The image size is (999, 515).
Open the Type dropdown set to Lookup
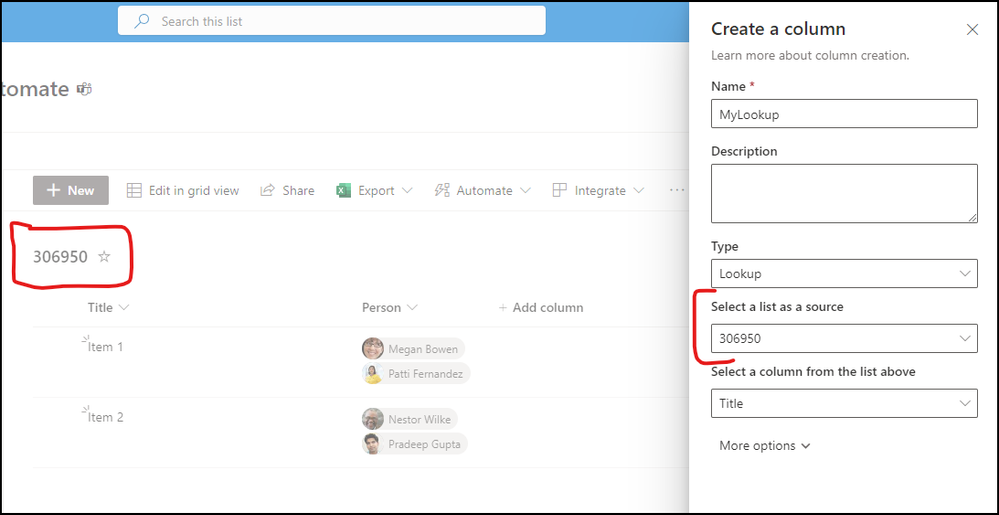844,273
